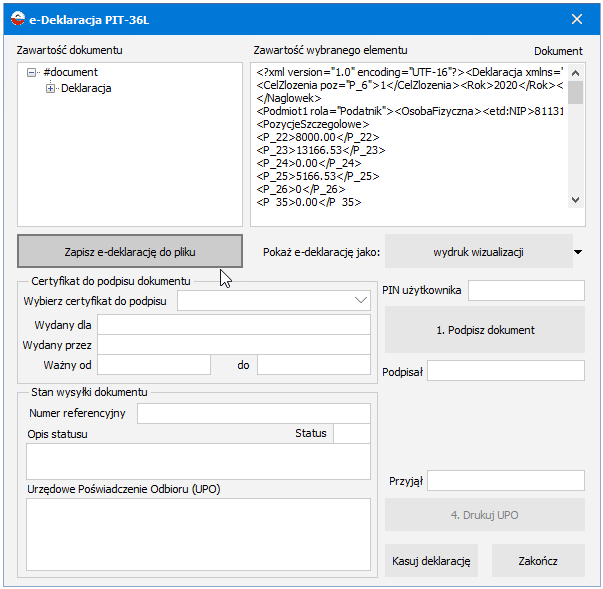Save e-declaration with Zapisz e-deklarację do pliku
Image resolution: width=603 pixels, height=589 pixels.
click(130, 251)
